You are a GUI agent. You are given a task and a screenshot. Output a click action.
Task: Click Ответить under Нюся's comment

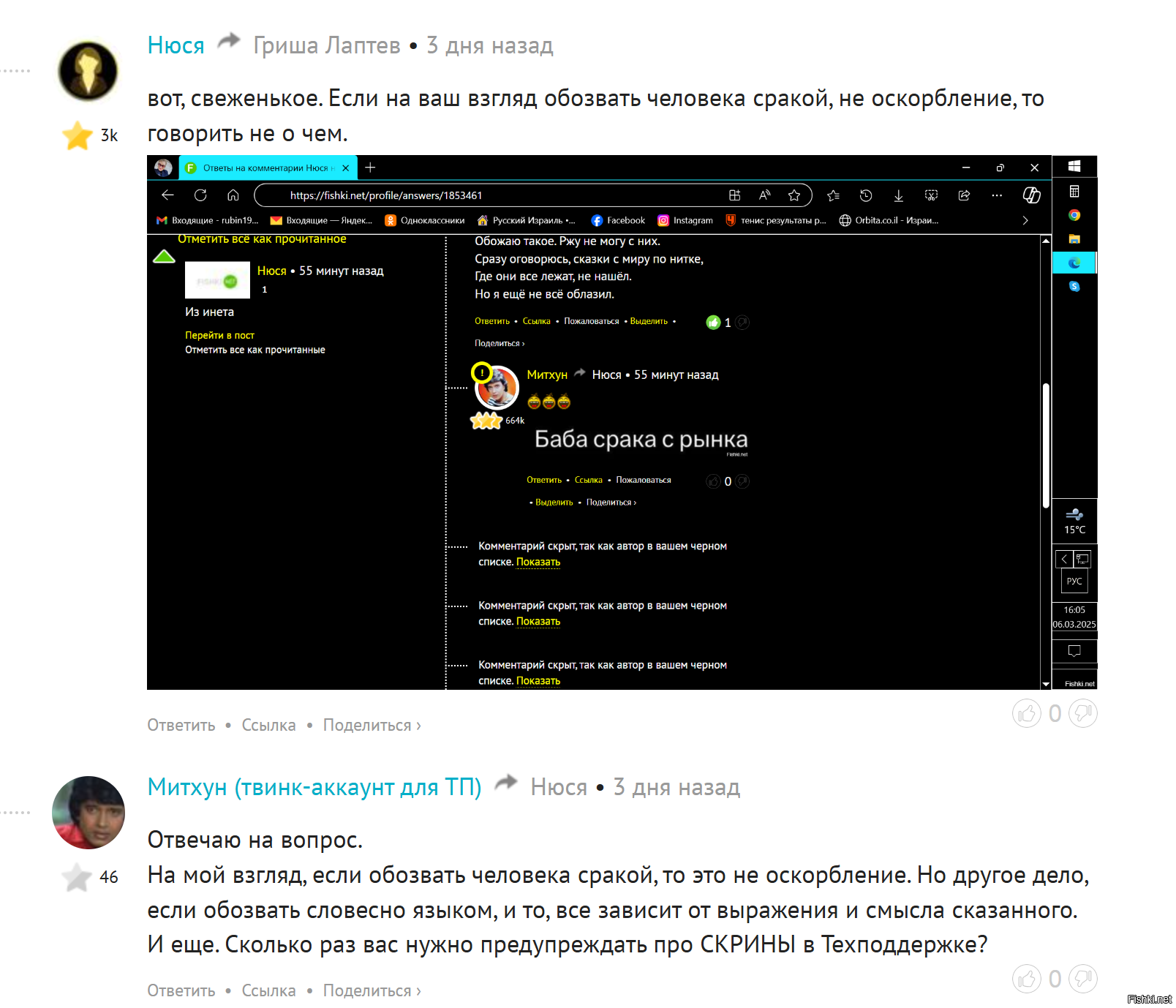[181, 725]
